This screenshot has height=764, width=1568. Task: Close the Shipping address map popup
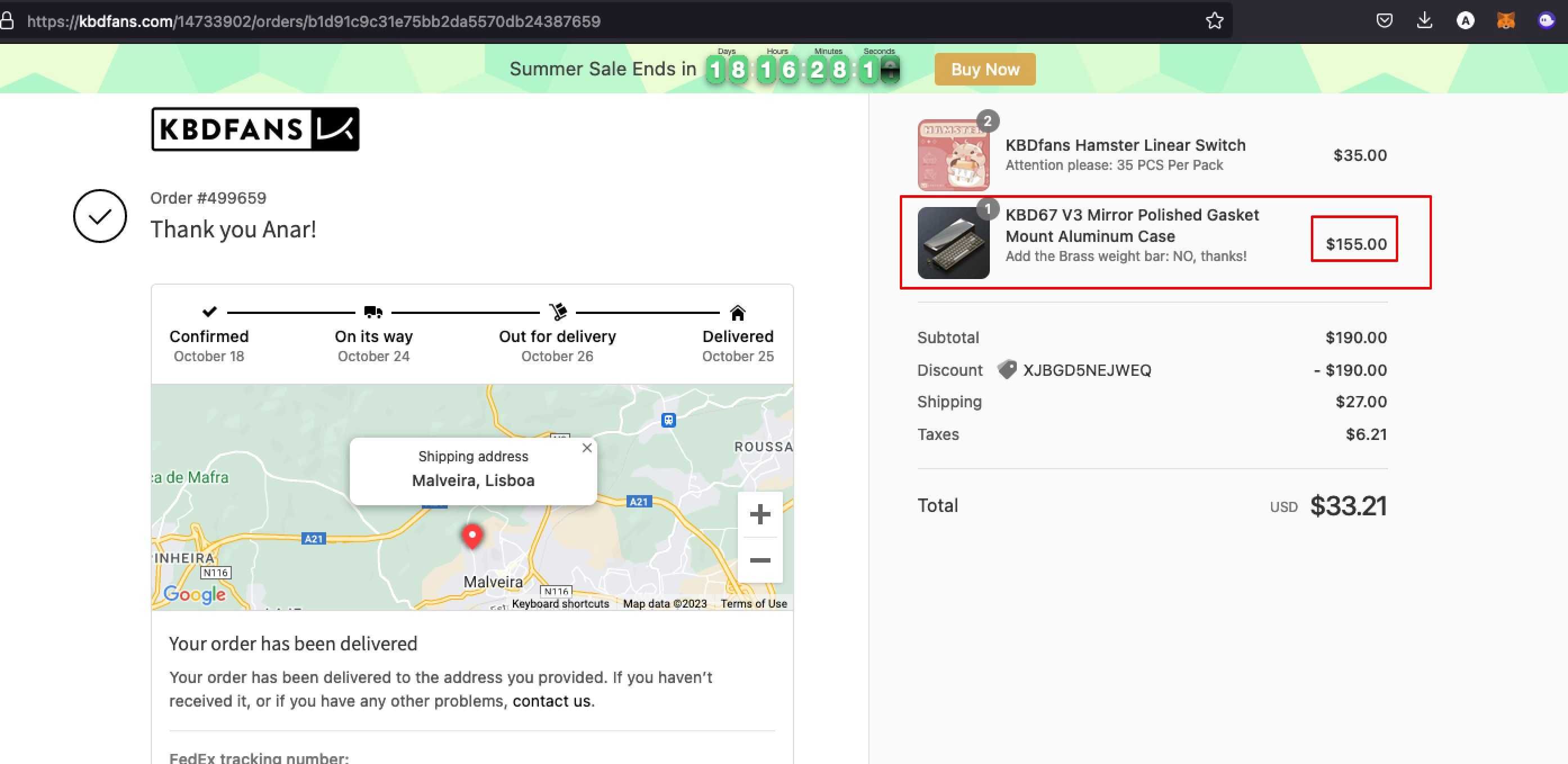tap(587, 448)
